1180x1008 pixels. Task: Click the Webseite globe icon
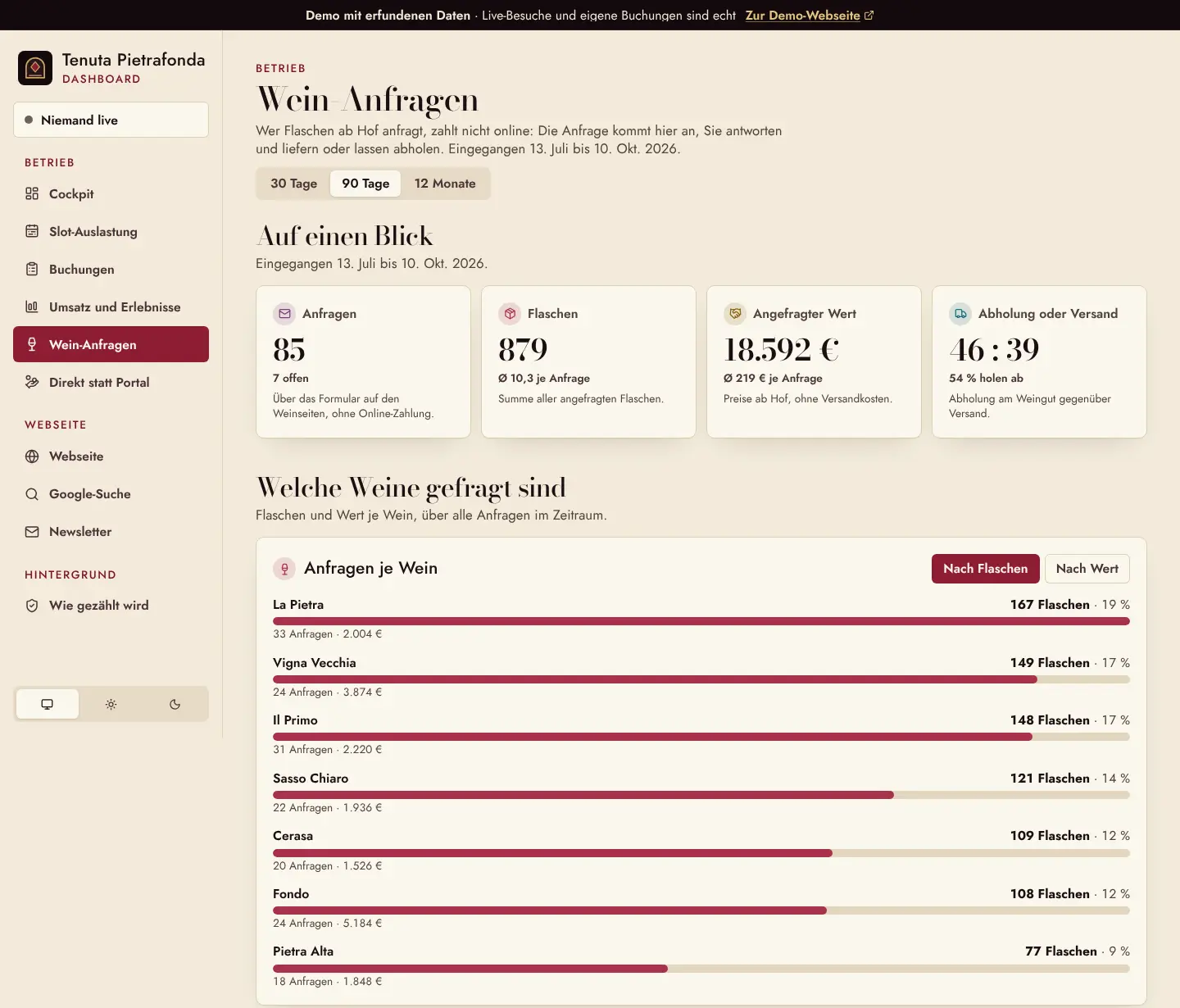coord(32,456)
